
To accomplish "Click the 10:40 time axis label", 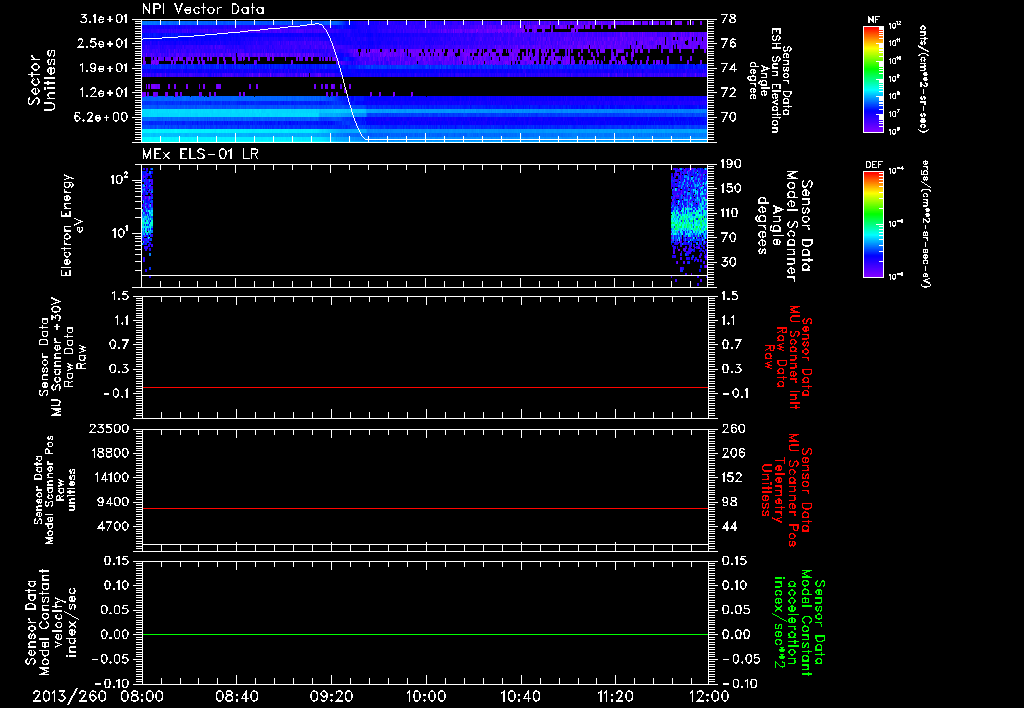I will tap(520, 696).
